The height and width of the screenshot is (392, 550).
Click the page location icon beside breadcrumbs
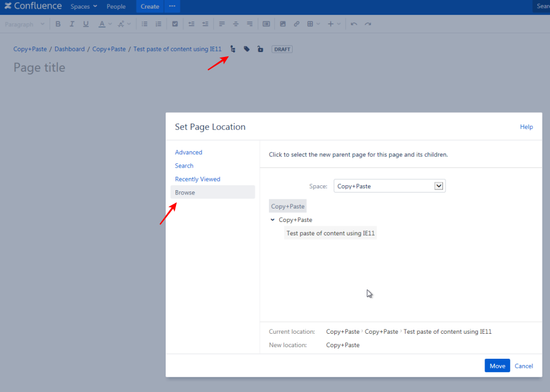point(233,49)
